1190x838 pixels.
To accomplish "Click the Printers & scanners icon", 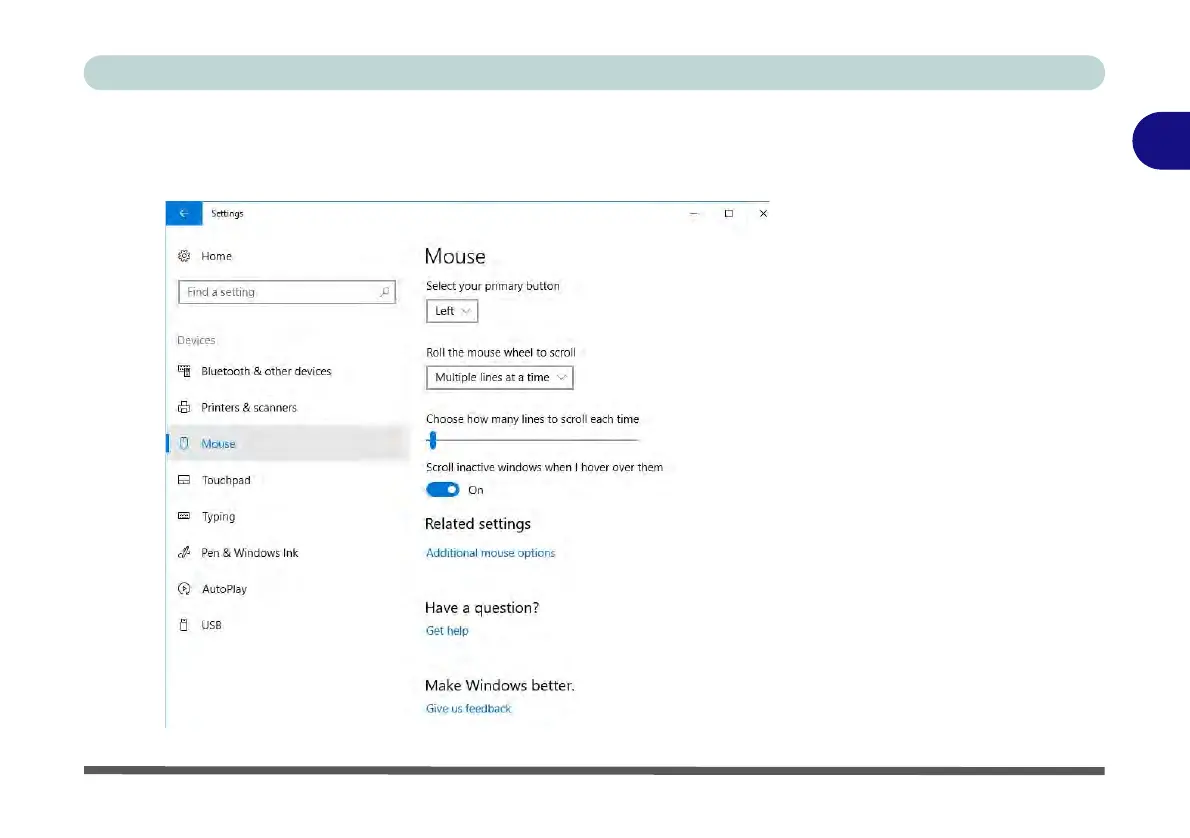I will [x=184, y=407].
